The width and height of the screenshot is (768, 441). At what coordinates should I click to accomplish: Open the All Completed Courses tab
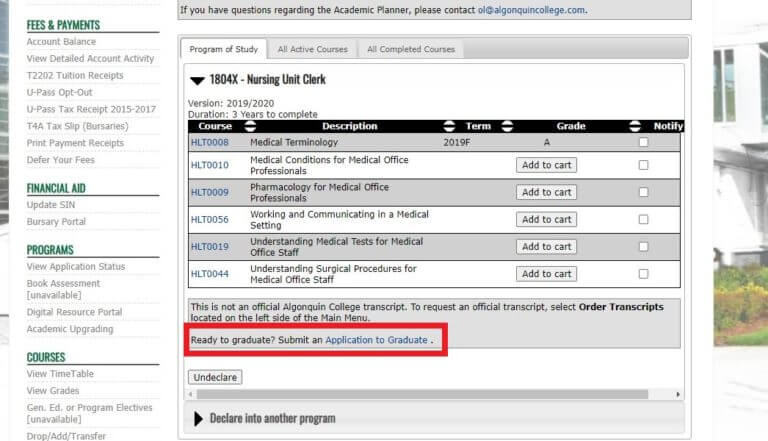[x=410, y=49]
